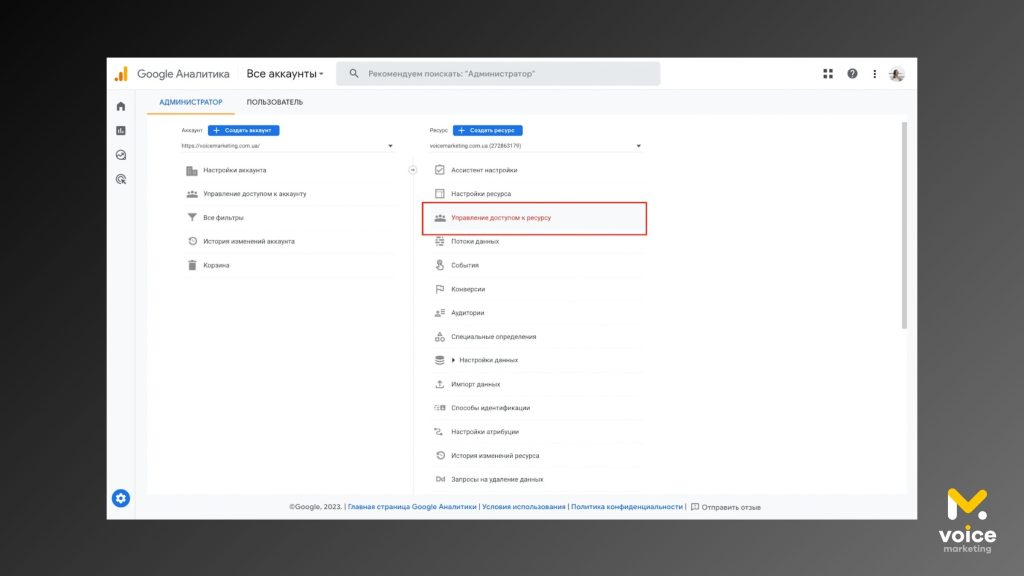Click the 'Создать аккаунт' button
The width and height of the screenshot is (1024, 576).
[244, 130]
